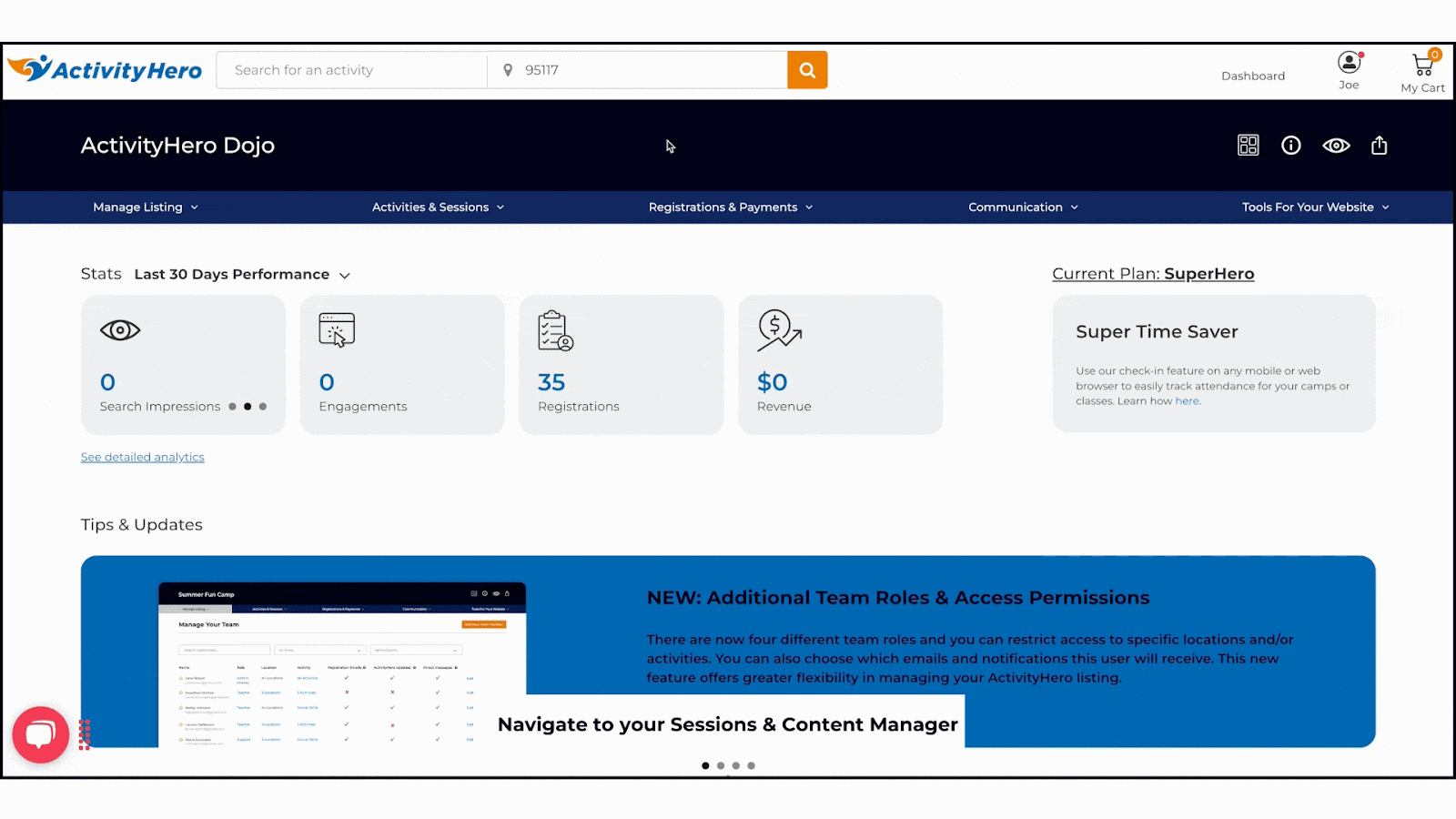1456x819 pixels.
Task: Click the cart badge showing 0
Action: (1434, 55)
